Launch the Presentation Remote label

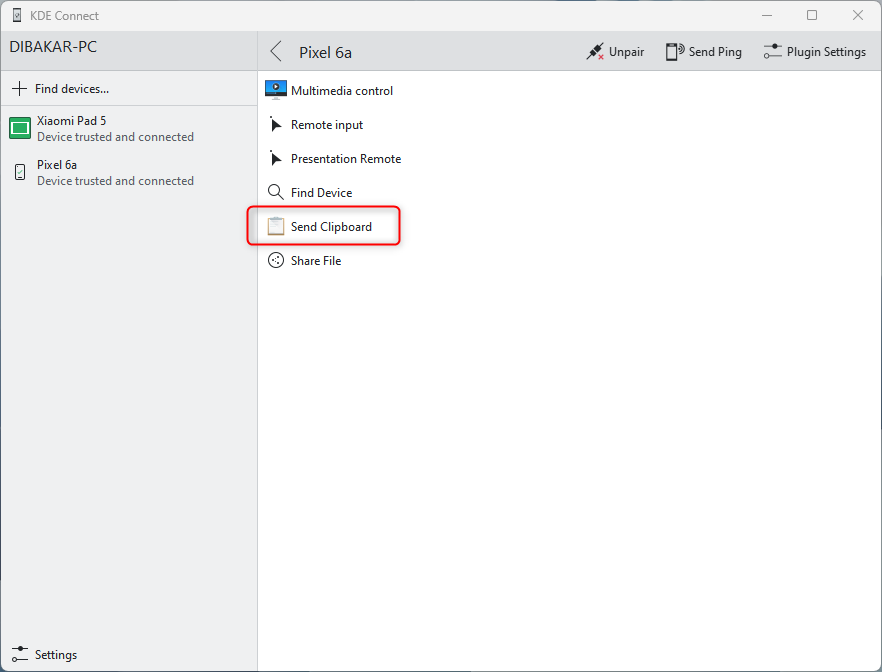[x=346, y=159]
